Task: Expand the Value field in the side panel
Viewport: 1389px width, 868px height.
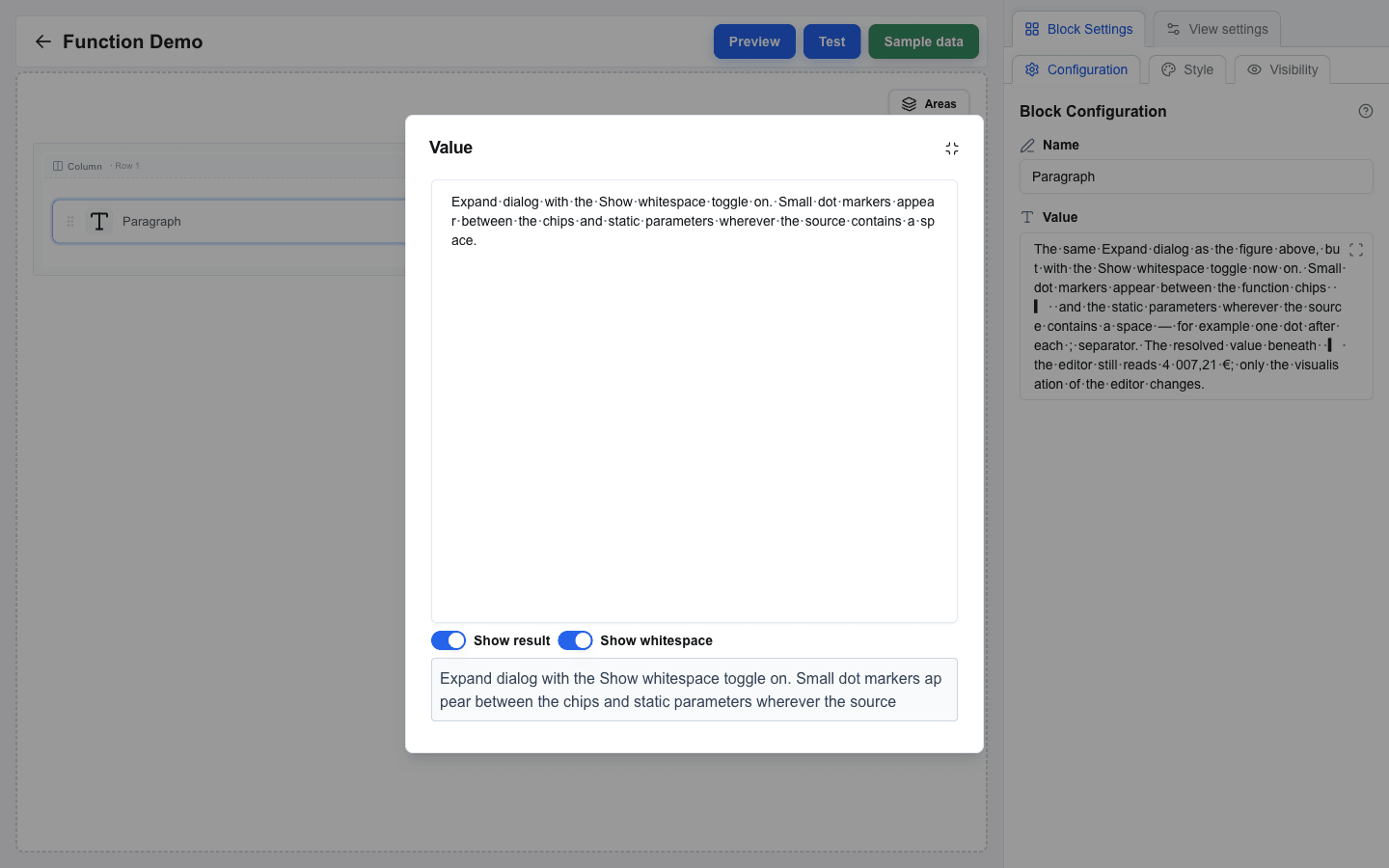Action: click(x=1355, y=250)
